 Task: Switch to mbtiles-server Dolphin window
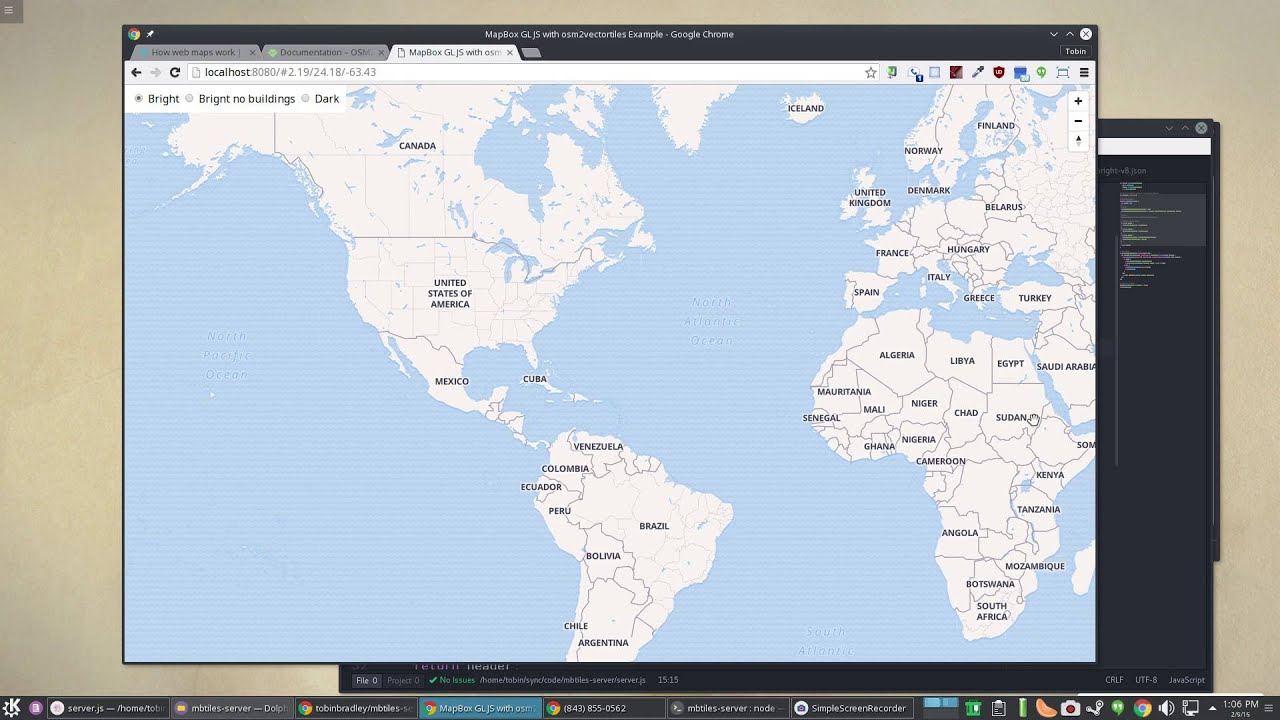231,708
